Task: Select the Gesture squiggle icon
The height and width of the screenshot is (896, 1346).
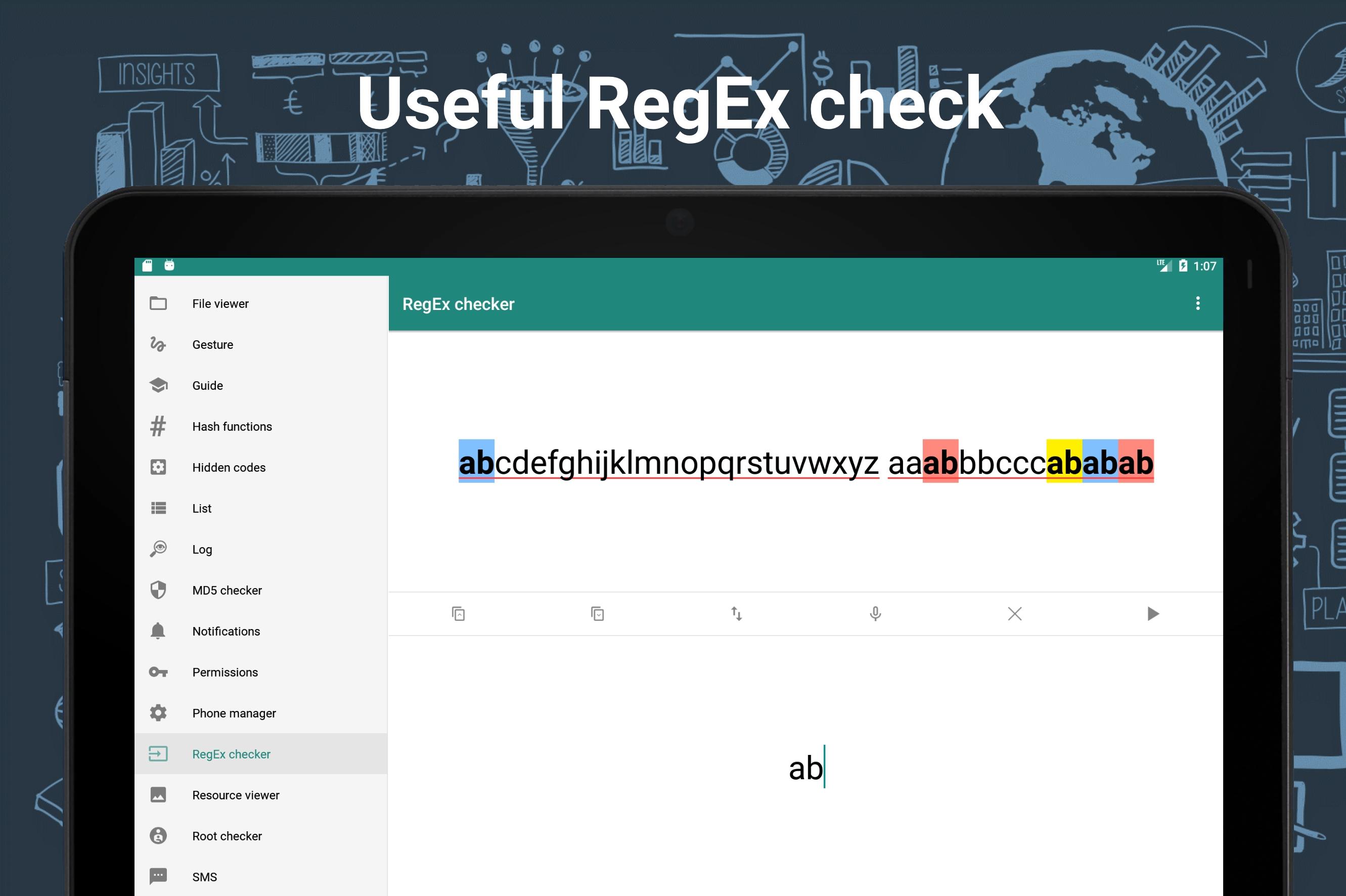Action: pyautogui.click(x=158, y=344)
